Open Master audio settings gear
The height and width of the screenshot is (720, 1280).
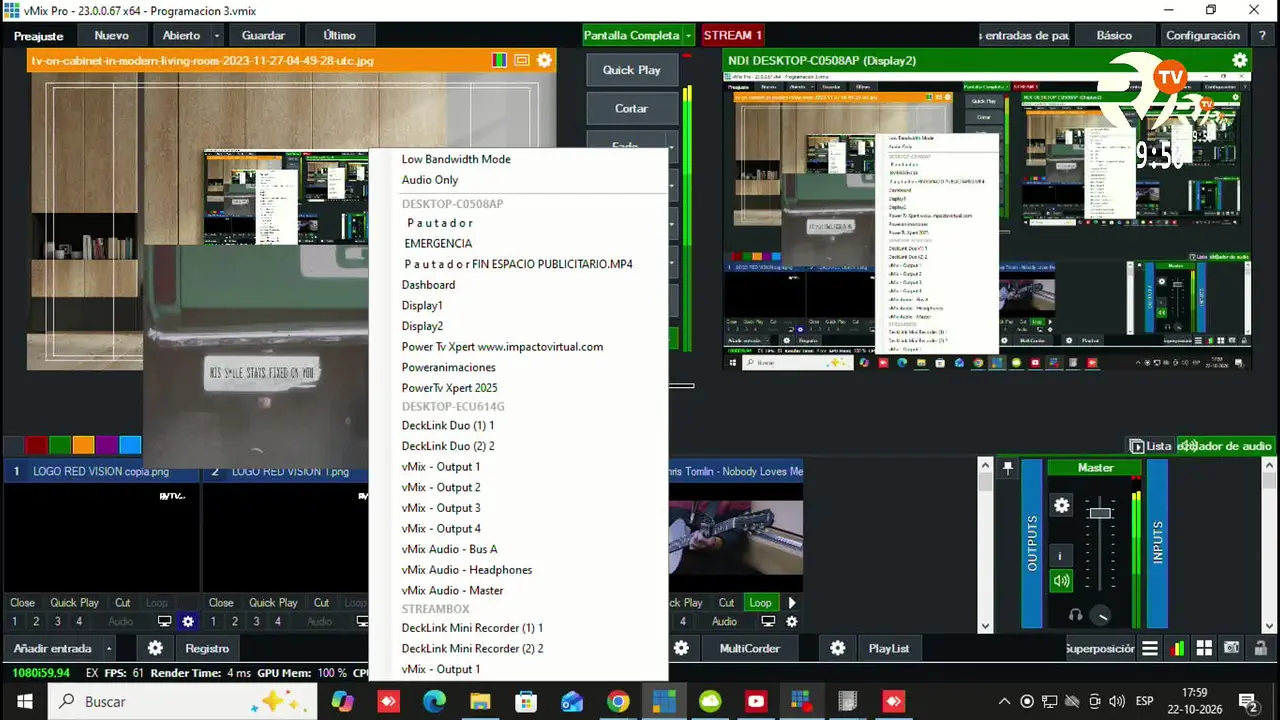click(x=1062, y=505)
